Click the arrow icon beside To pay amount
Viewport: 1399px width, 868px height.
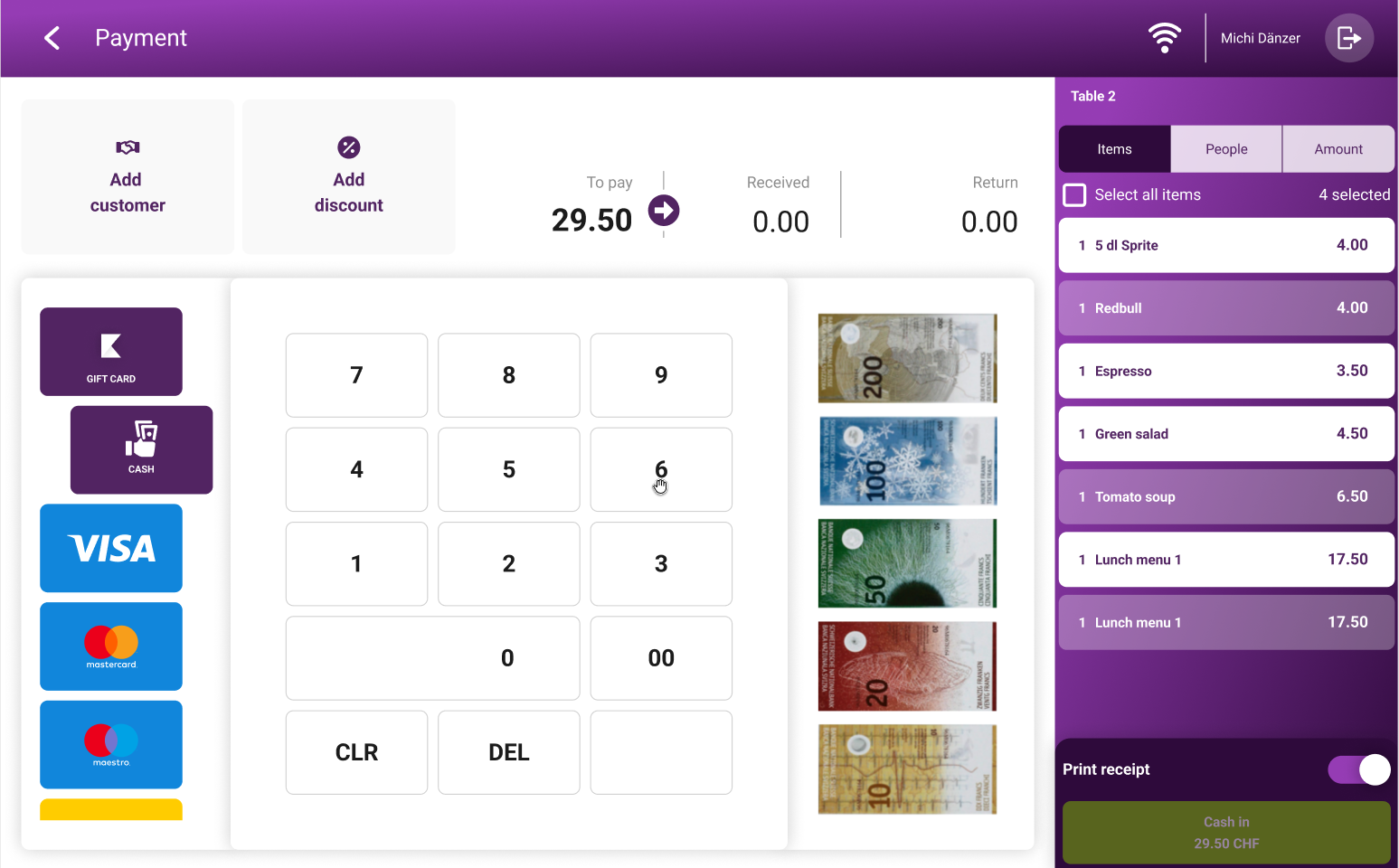[664, 211]
